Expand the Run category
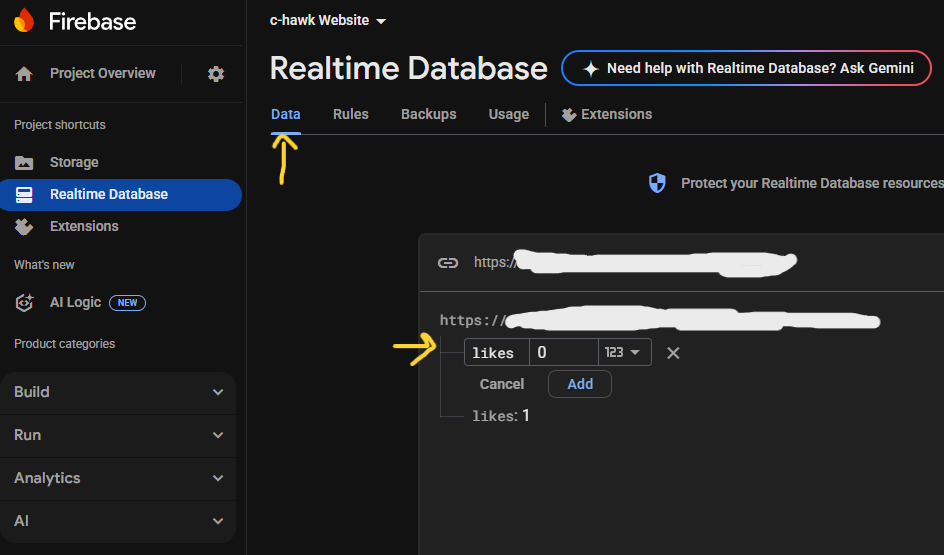Viewport: 944px width, 555px height. 118,435
